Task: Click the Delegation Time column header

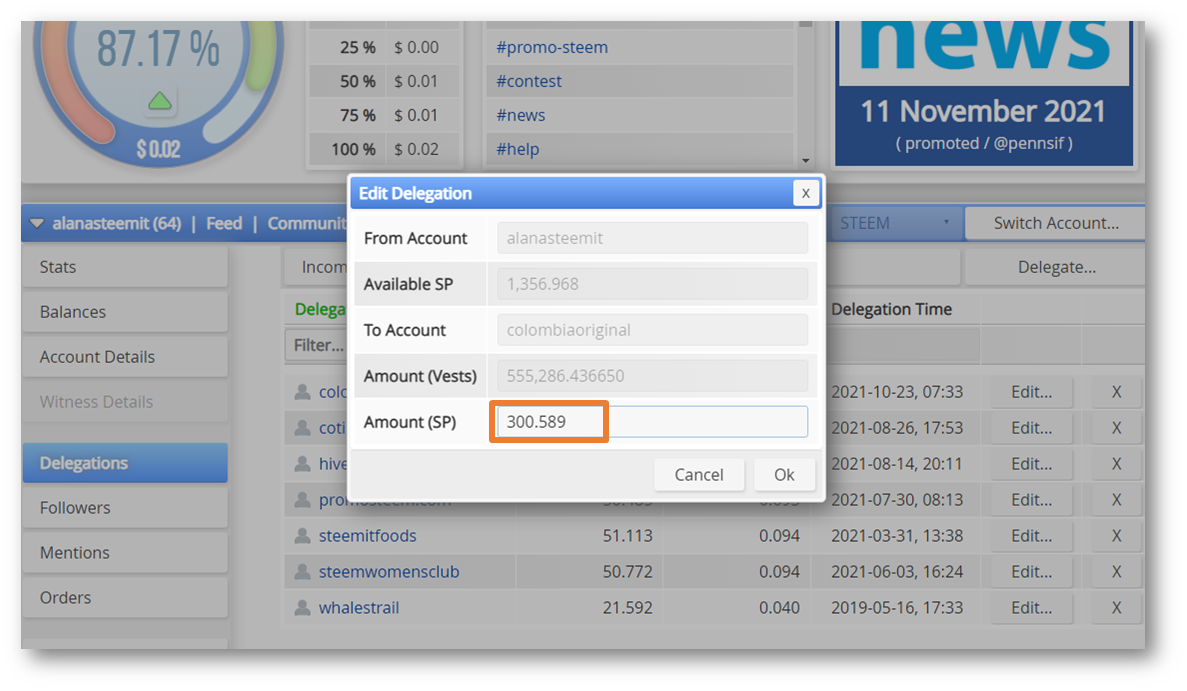Action: pyautogui.click(x=891, y=309)
